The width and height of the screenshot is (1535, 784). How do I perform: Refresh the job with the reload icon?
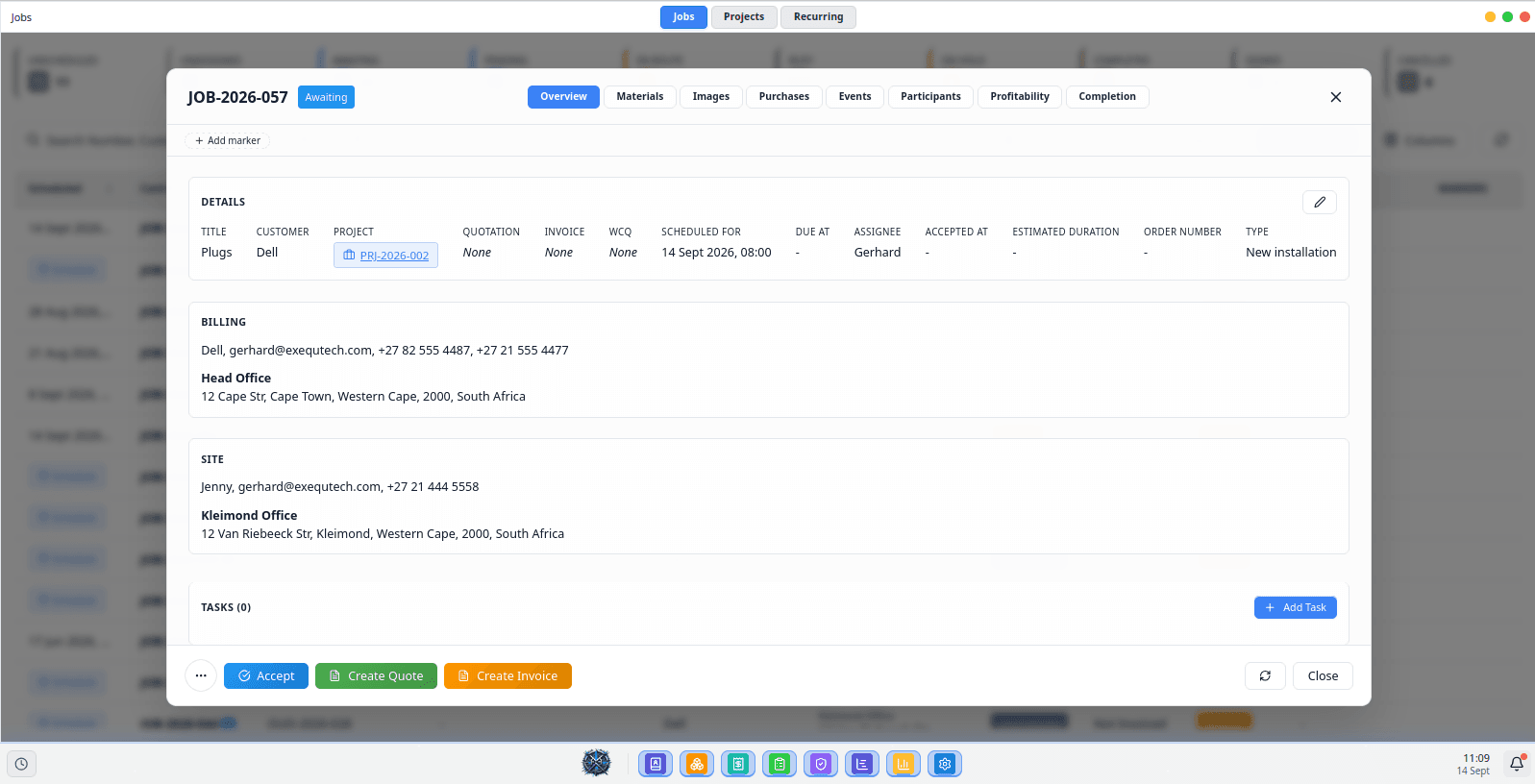(x=1265, y=675)
